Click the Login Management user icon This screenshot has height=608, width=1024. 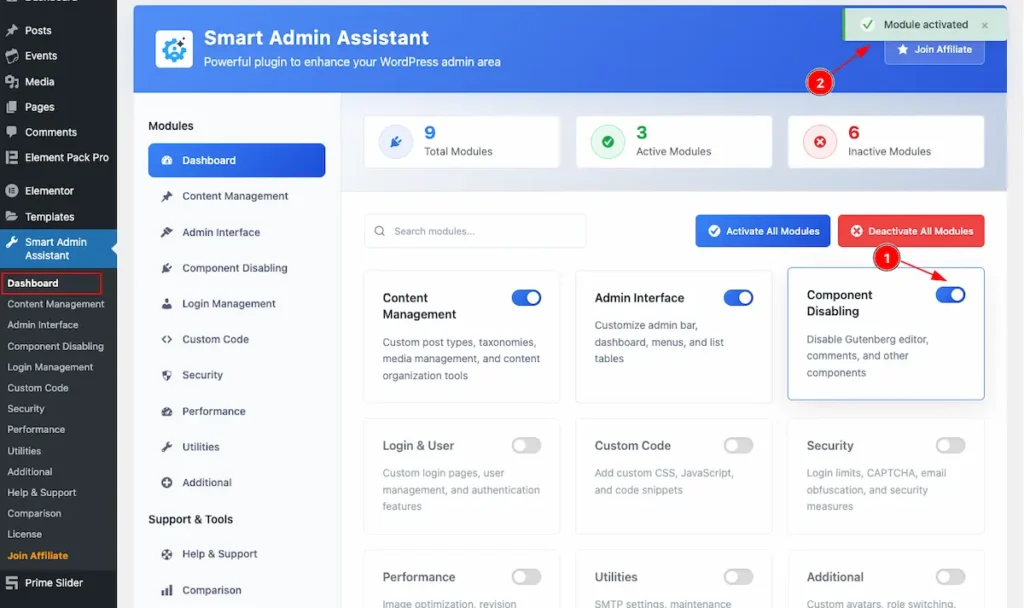pyautogui.click(x=167, y=304)
